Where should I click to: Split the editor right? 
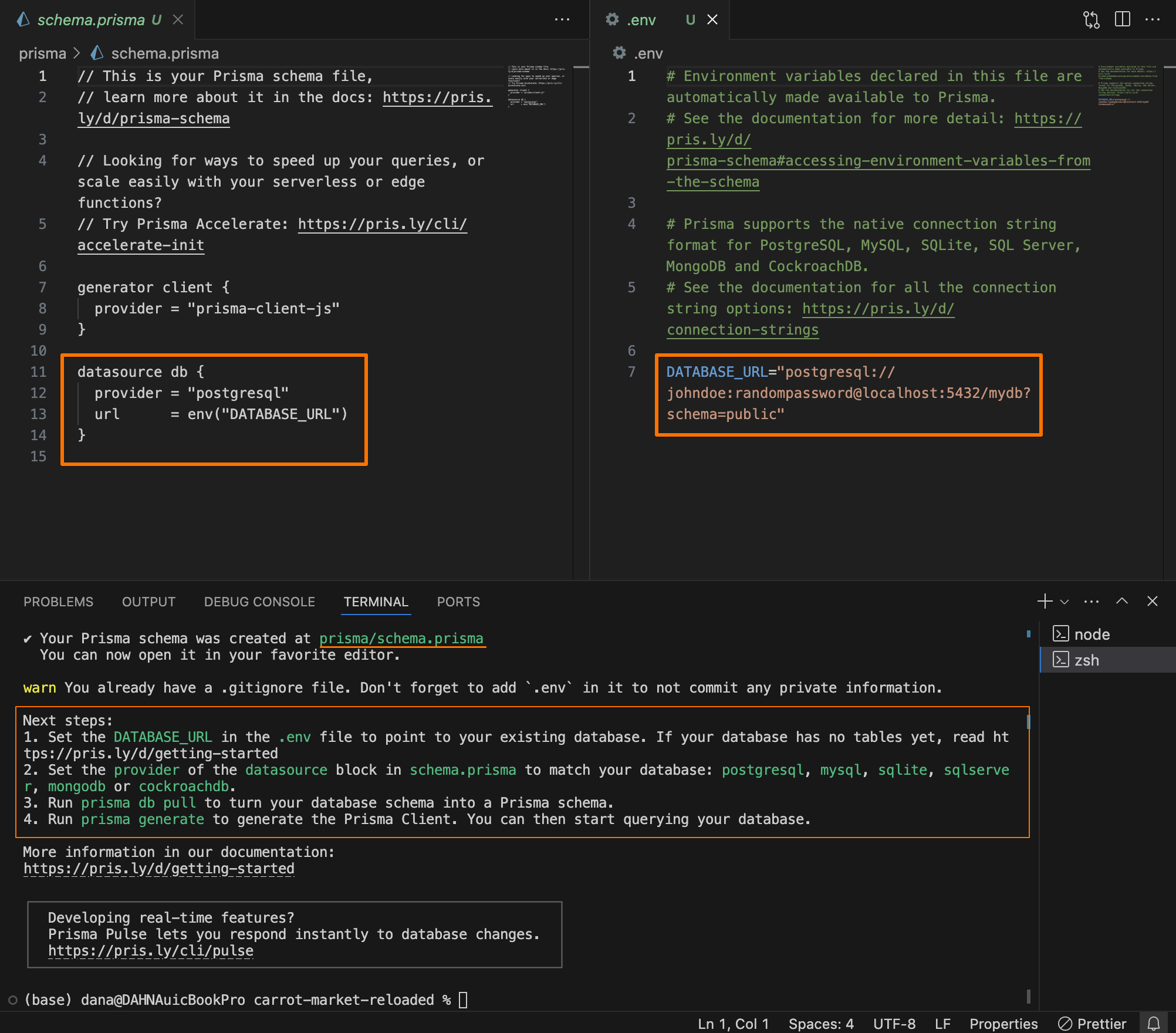click(x=1122, y=20)
